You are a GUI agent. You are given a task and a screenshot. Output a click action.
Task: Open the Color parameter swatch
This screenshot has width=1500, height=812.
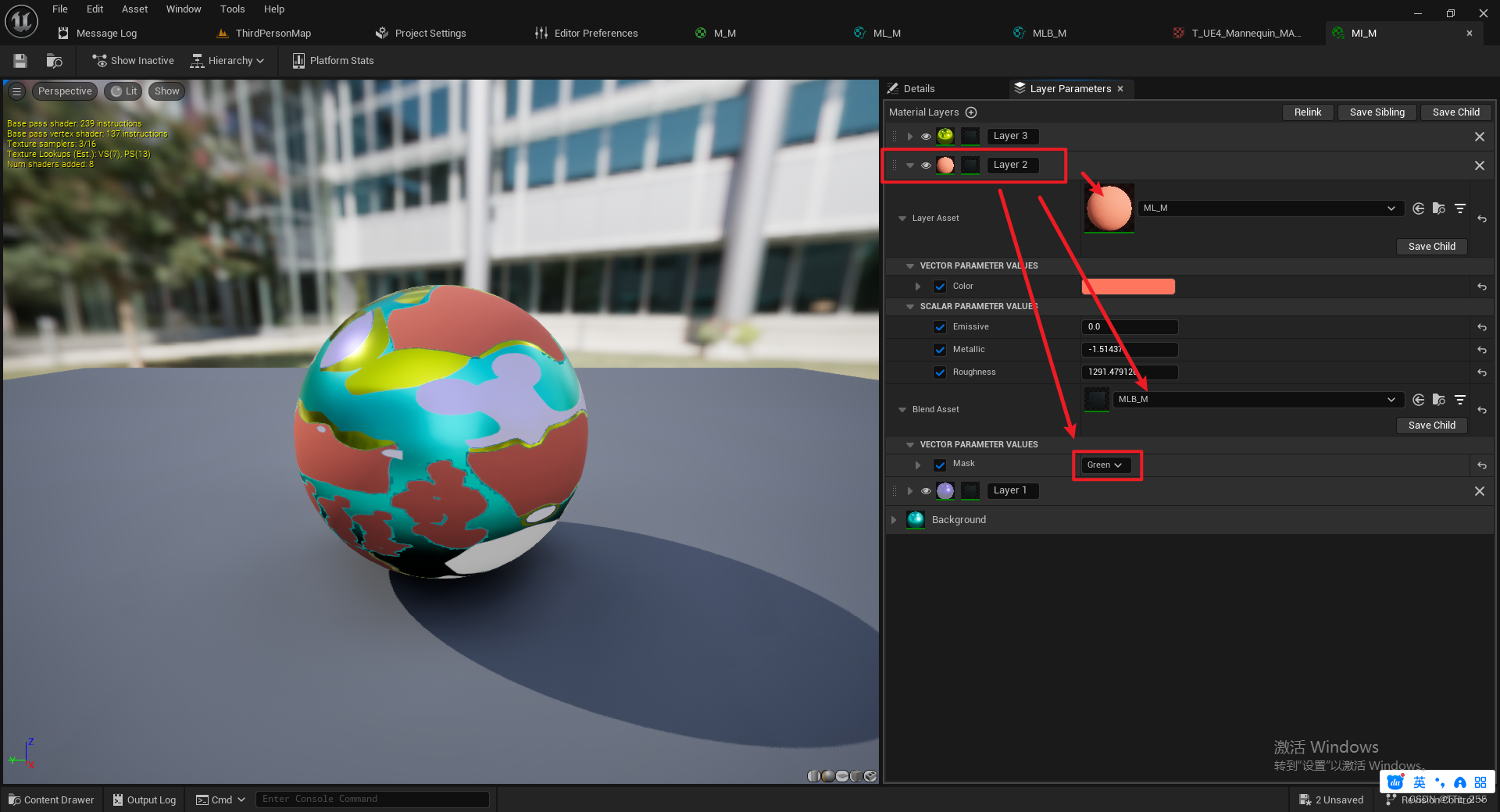1128,287
